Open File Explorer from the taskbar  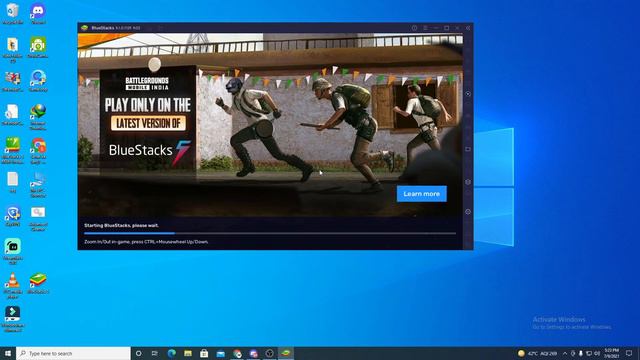tap(188, 353)
